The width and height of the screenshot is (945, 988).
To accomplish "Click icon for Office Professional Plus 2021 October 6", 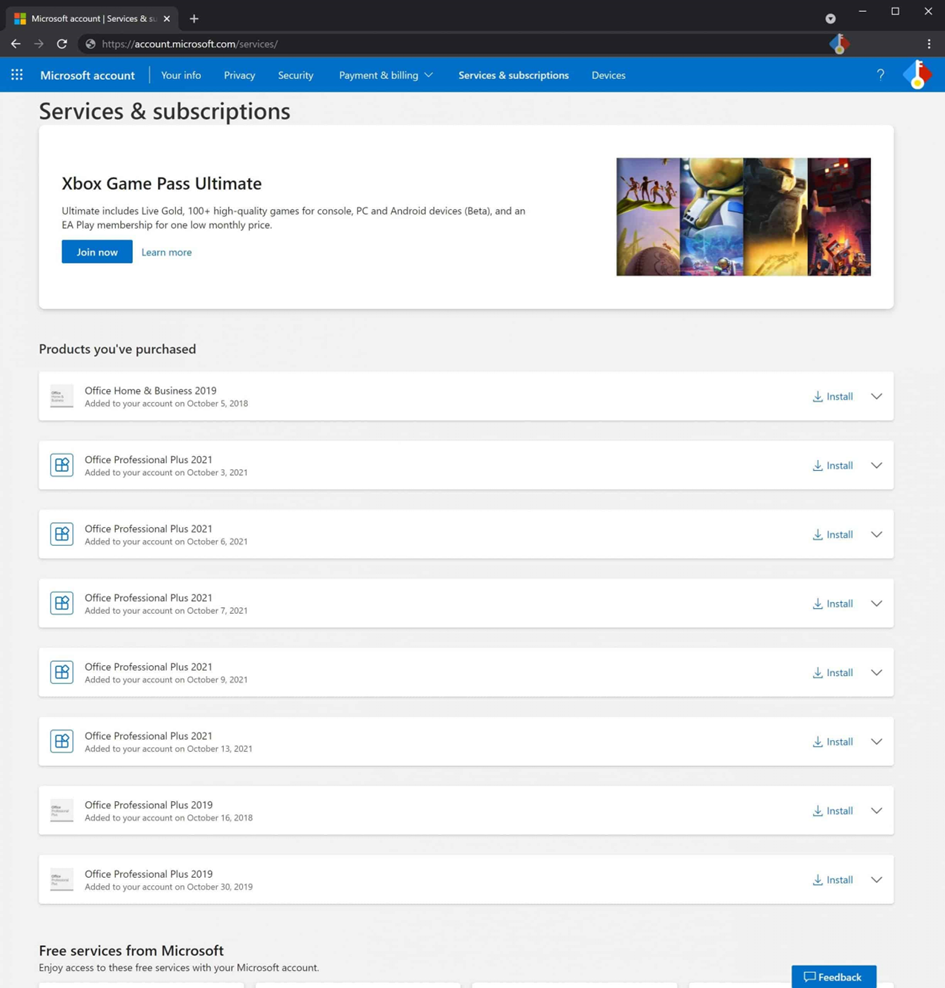I will 62,534.
